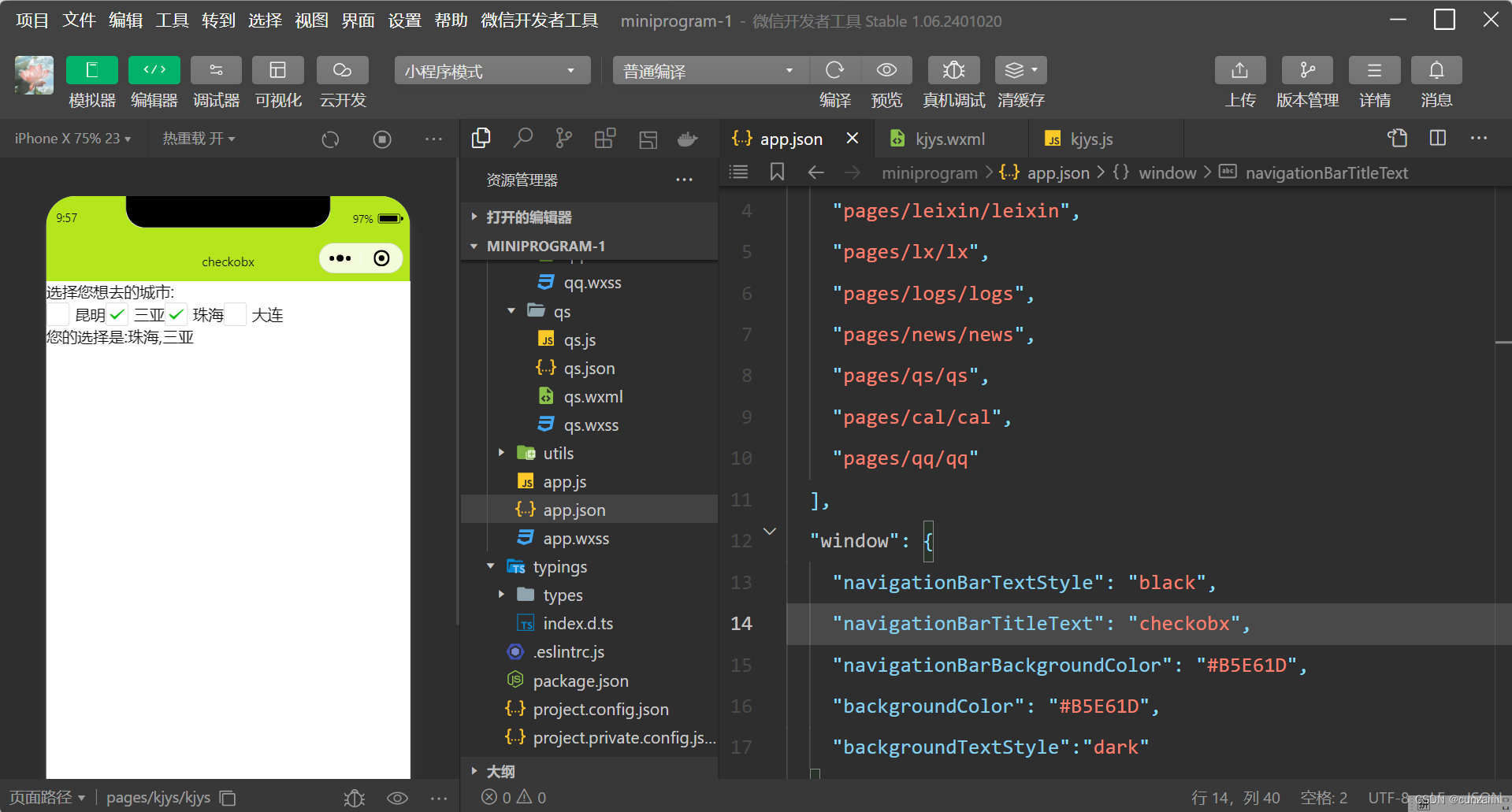
Task: Open the page path dropdown
Action: coord(47,798)
